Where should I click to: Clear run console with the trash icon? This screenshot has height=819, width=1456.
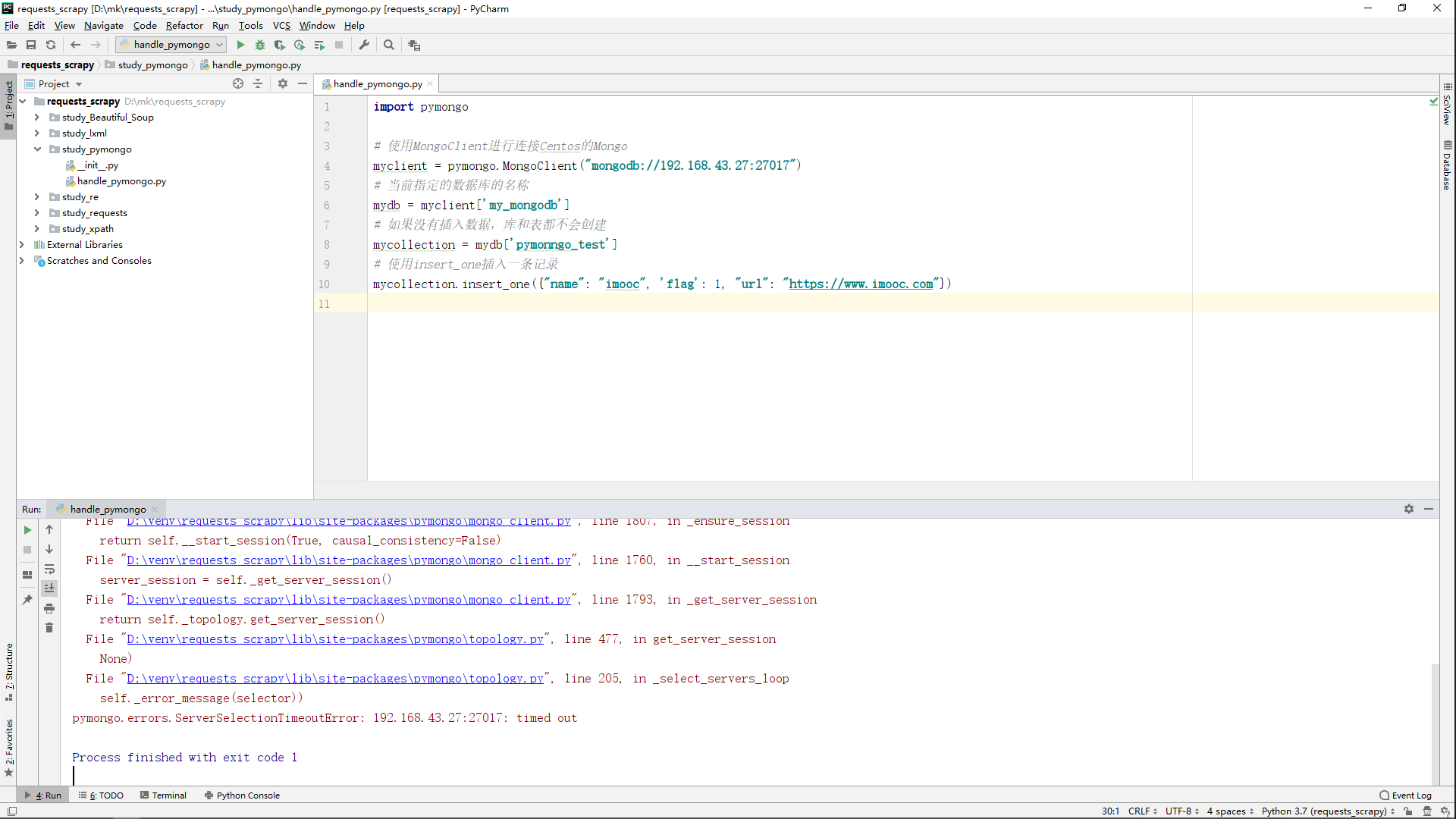[49, 628]
